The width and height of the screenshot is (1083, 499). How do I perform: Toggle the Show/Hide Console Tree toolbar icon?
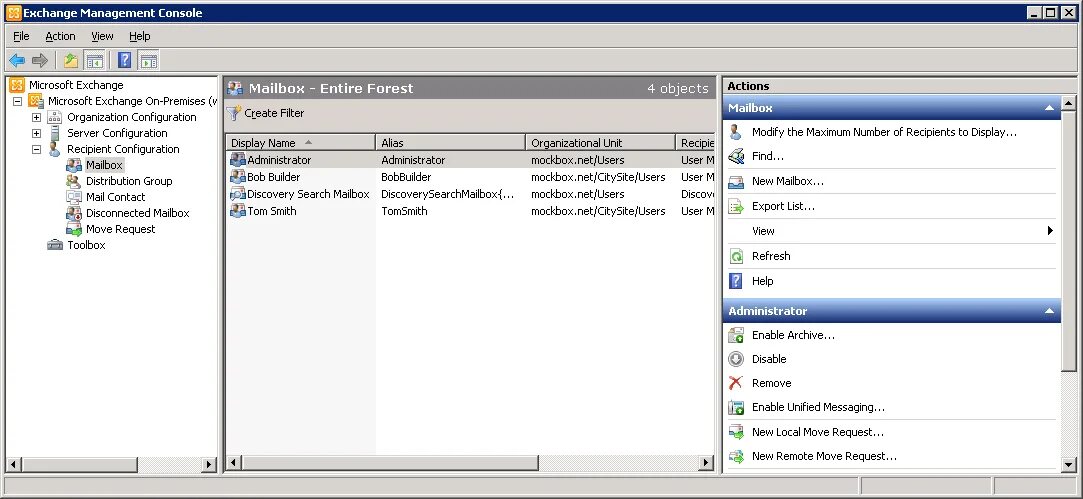[x=94, y=61]
